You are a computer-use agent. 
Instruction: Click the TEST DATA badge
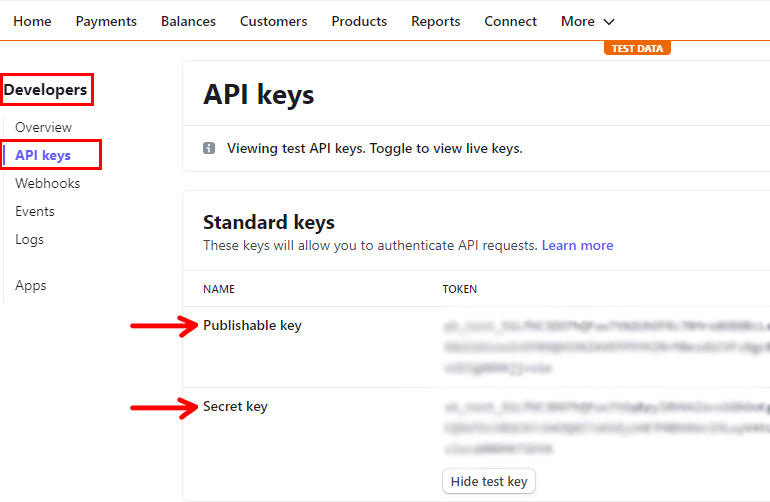(637, 48)
